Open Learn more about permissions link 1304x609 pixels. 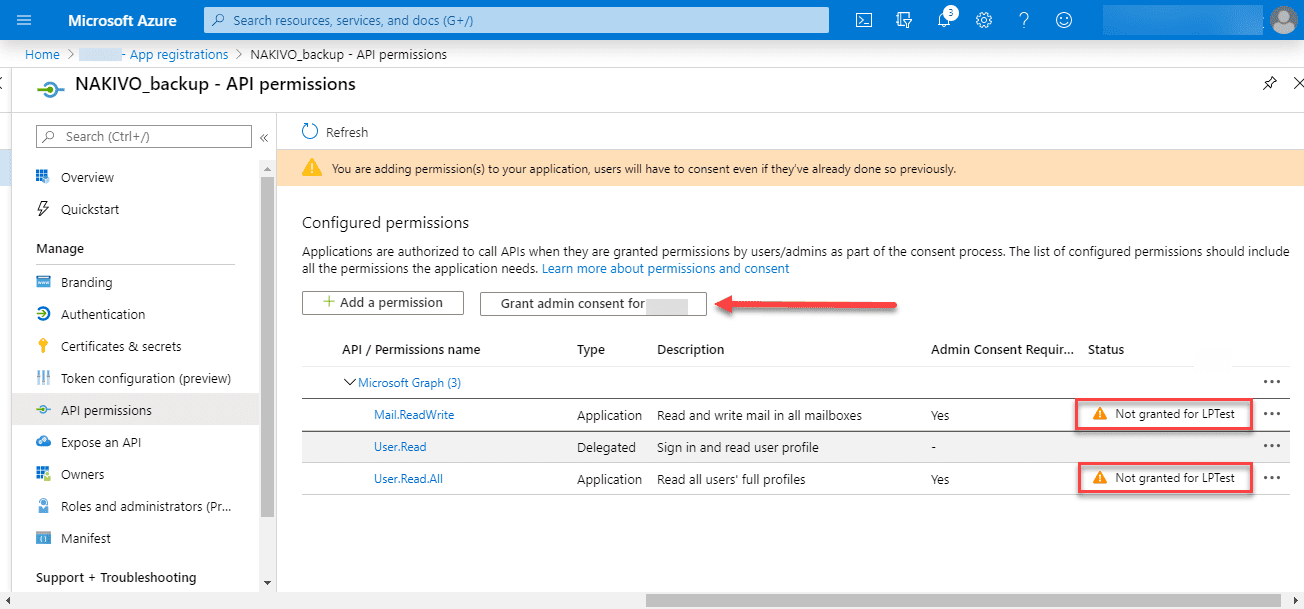[x=665, y=269]
